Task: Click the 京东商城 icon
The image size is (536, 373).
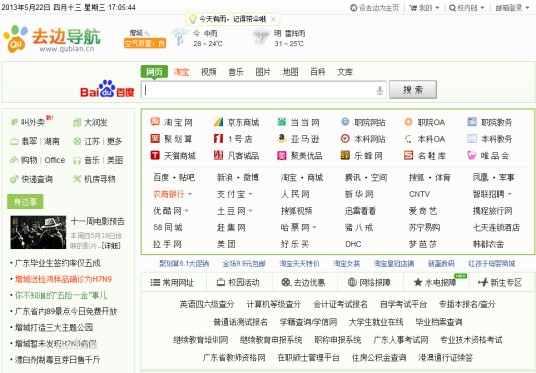Action: 218,122
